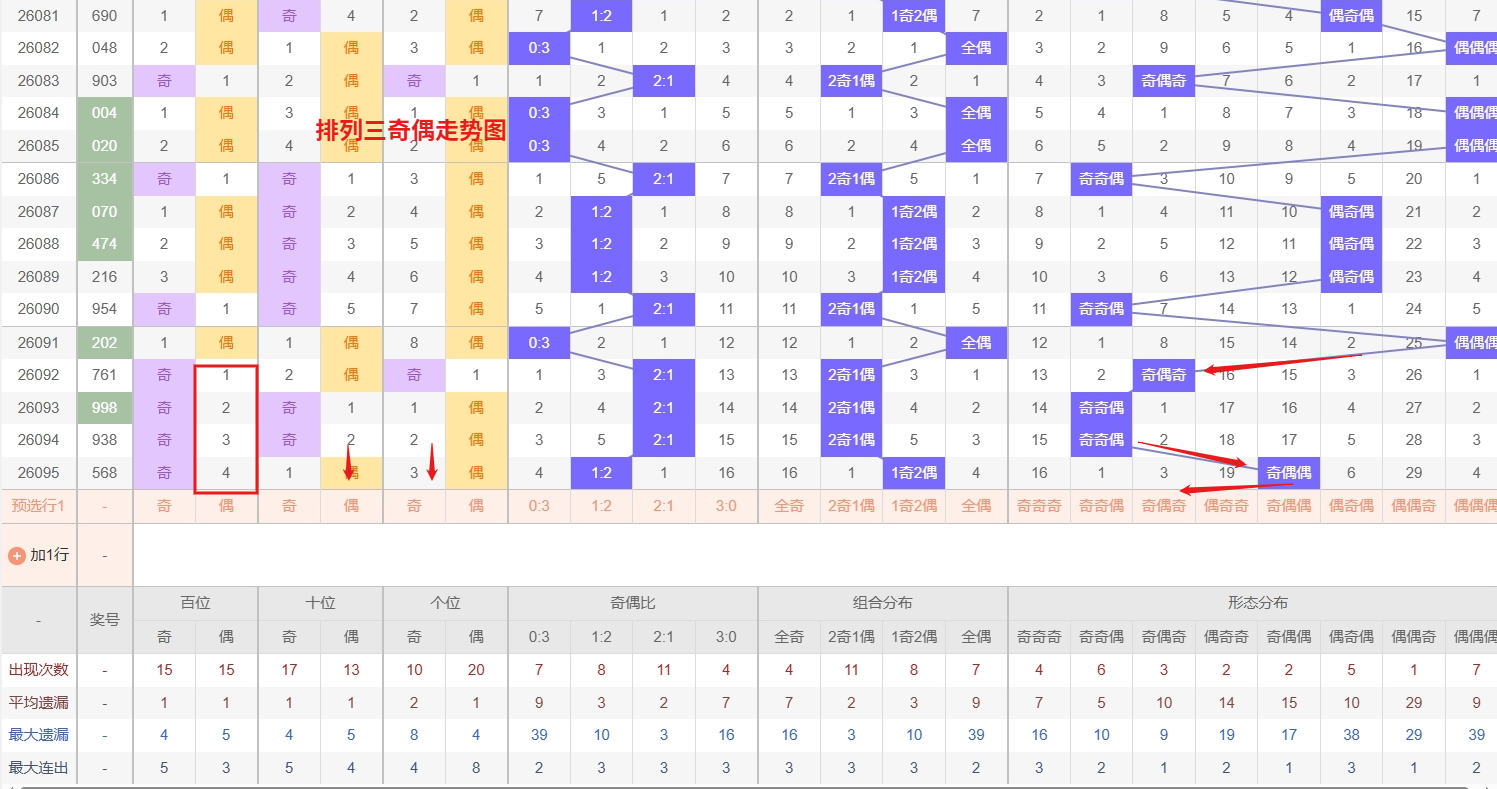Click the 奇偶比 column group header

632,603
